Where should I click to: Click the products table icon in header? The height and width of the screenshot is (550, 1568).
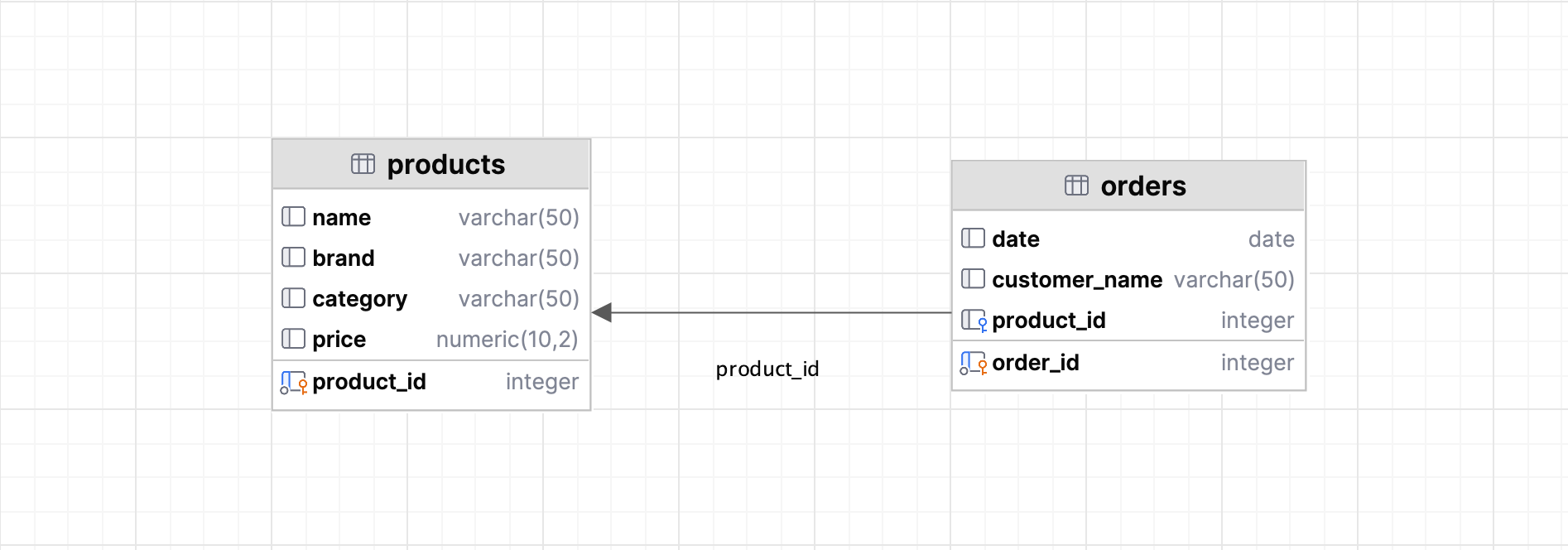(363, 164)
